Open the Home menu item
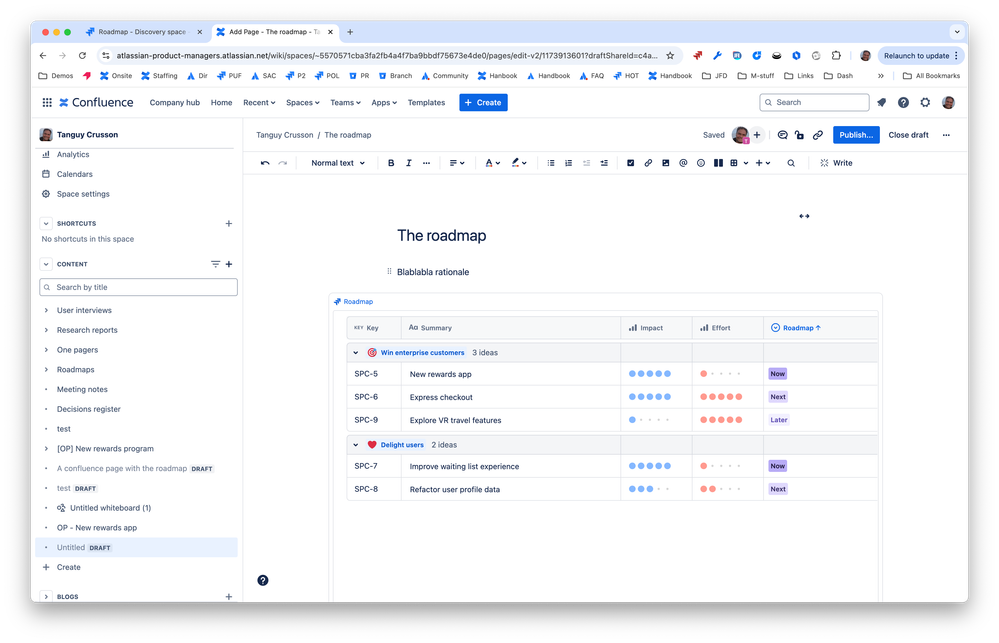Viewport: 999px width, 643px height. [222, 103]
